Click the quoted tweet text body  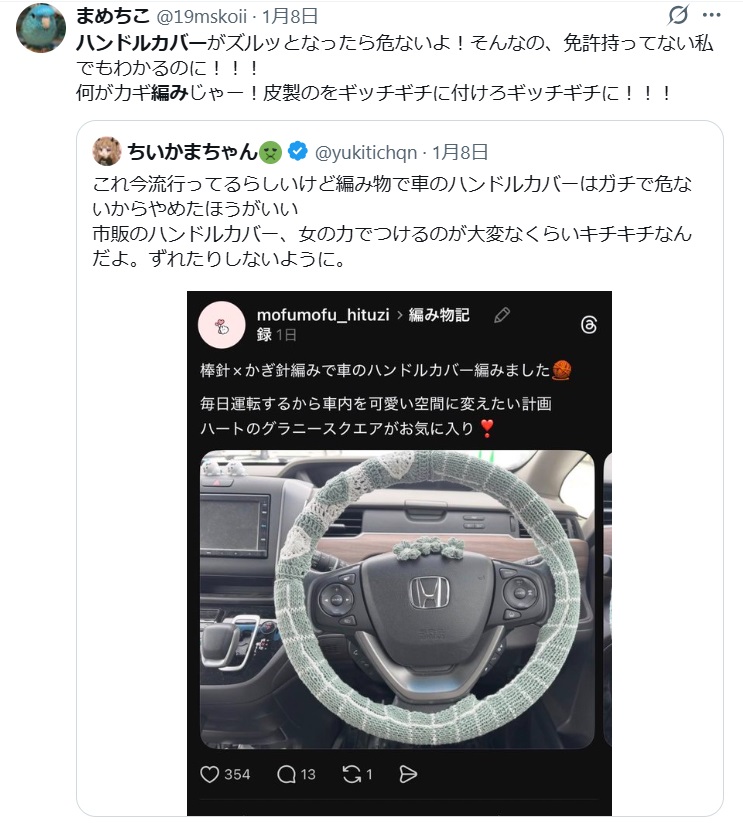point(392,221)
